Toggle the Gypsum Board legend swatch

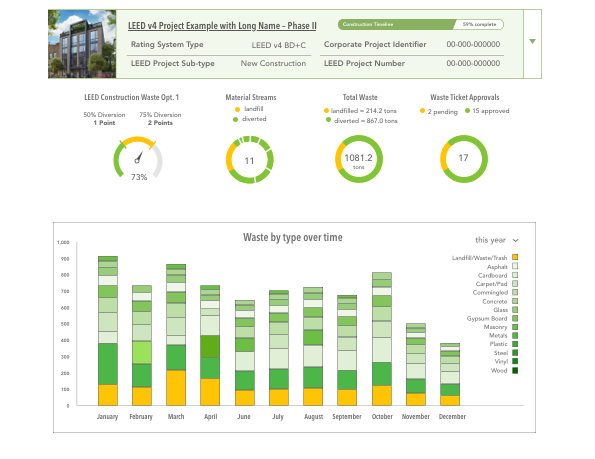(x=515, y=318)
